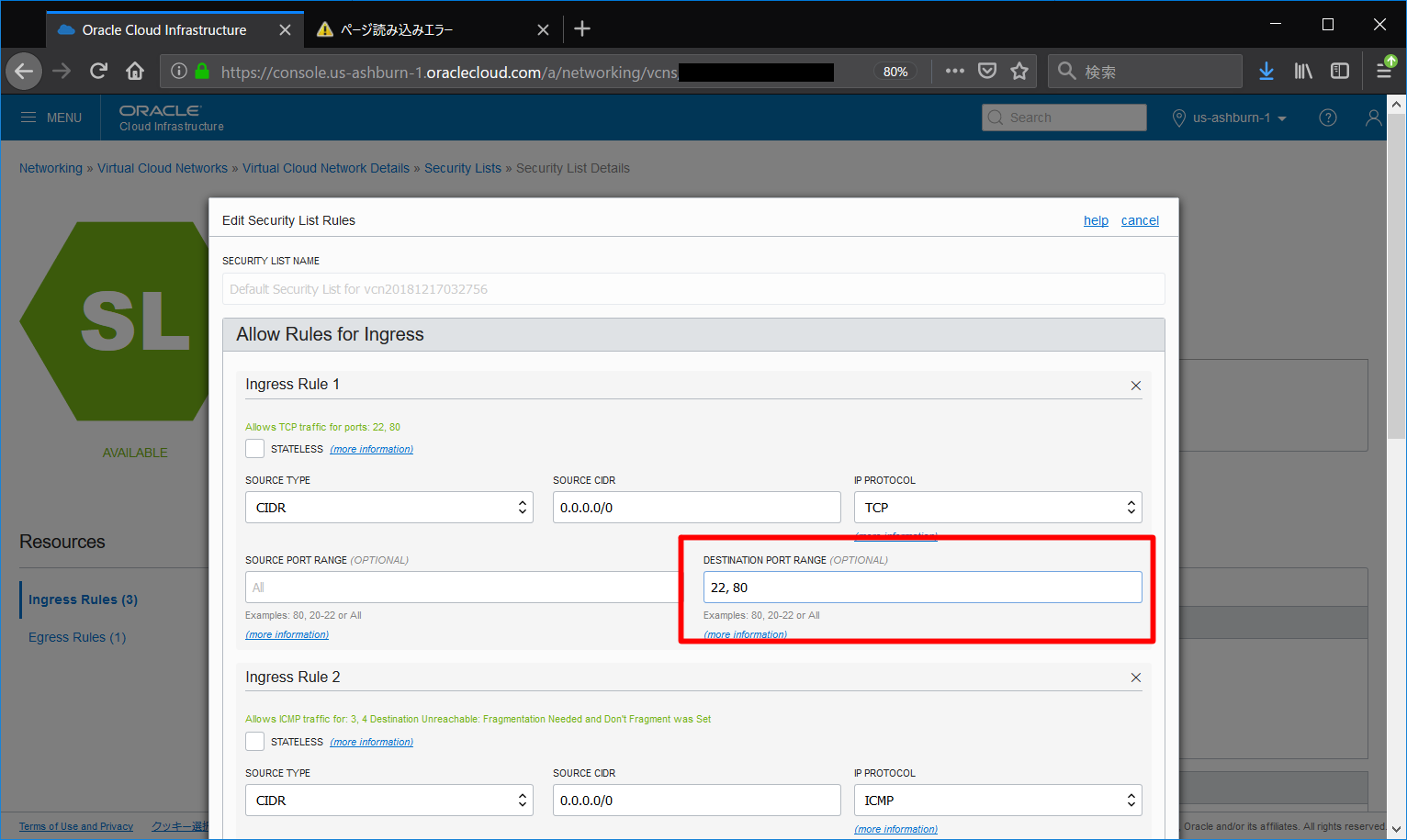Open Source Type dropdown in Ingress Rule 2

[389, 801]
